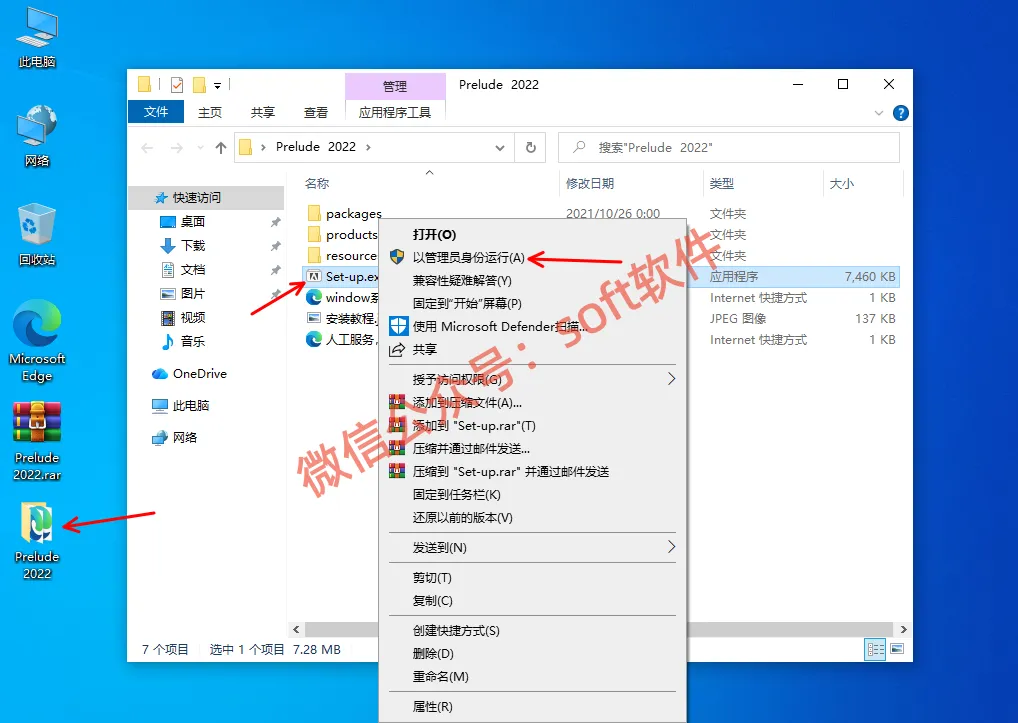Image resolution: width=1018 pixels, height=723 pixels.
Task: Launch Microsoft Edge from desktop
Action: coord(37,341)
